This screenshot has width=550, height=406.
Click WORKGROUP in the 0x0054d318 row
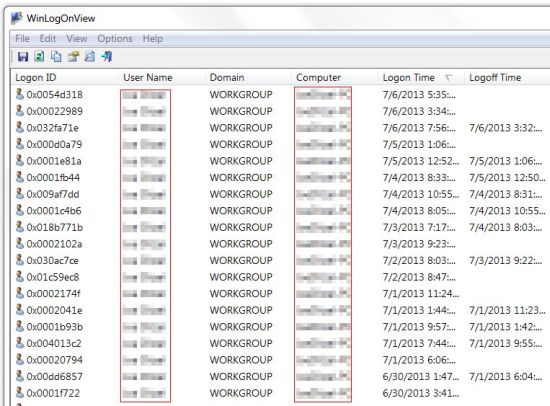tap(241, 94)
